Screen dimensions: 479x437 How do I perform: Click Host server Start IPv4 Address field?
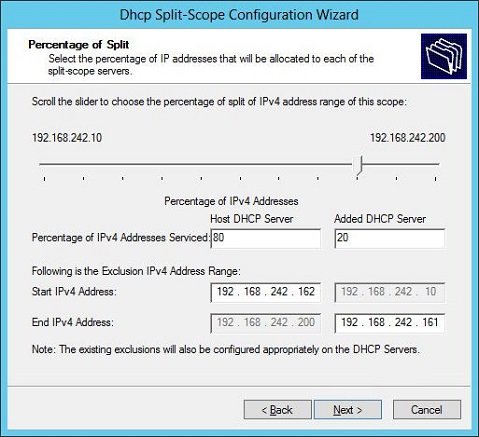[x=266, y=292]
